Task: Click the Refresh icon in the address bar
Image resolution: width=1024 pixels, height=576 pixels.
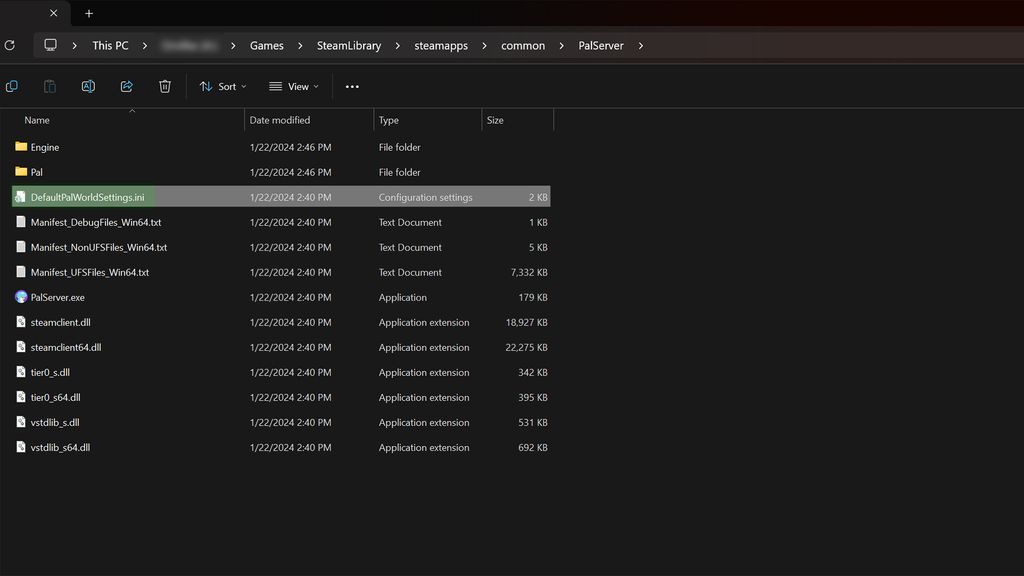Action: pos(10,45)
